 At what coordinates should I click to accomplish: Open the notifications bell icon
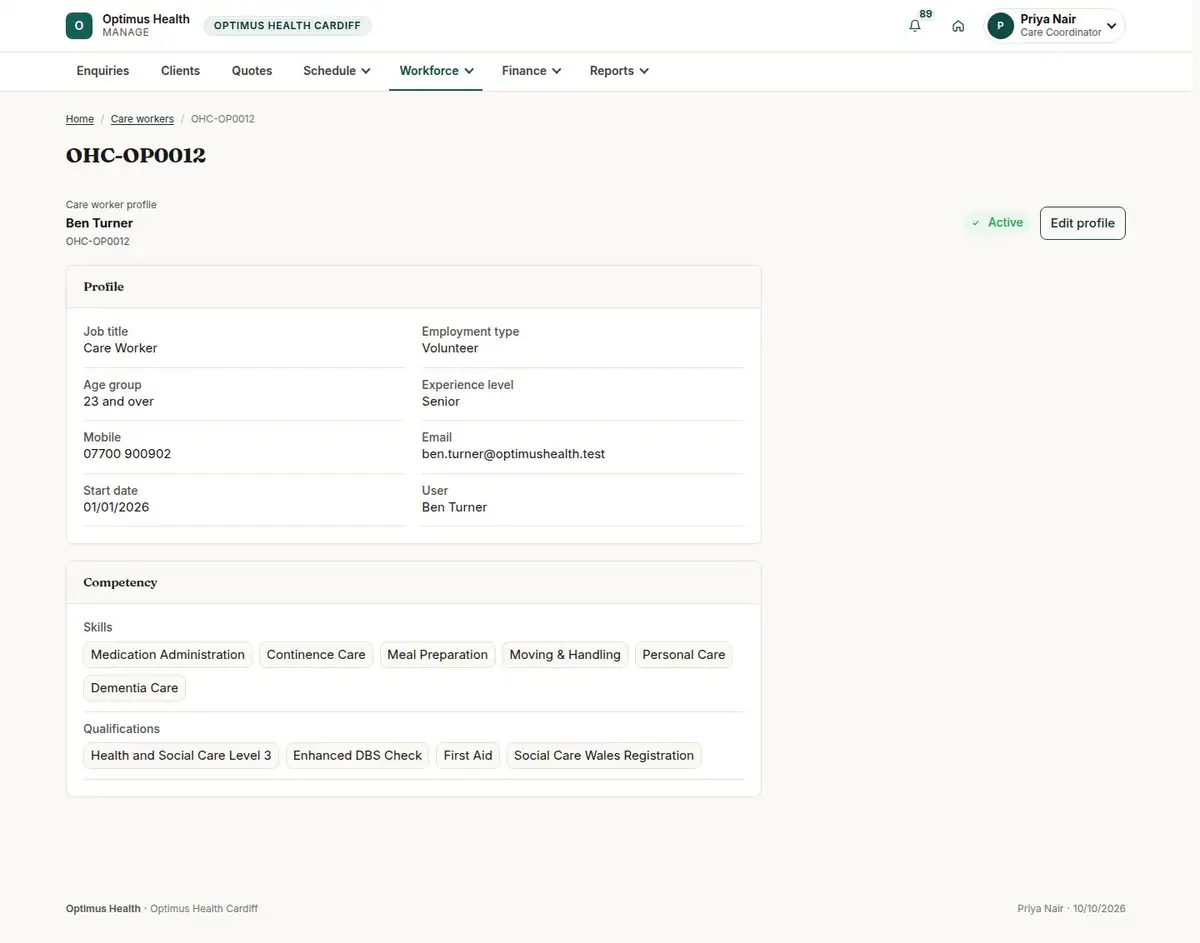click(x=915, y=26)
